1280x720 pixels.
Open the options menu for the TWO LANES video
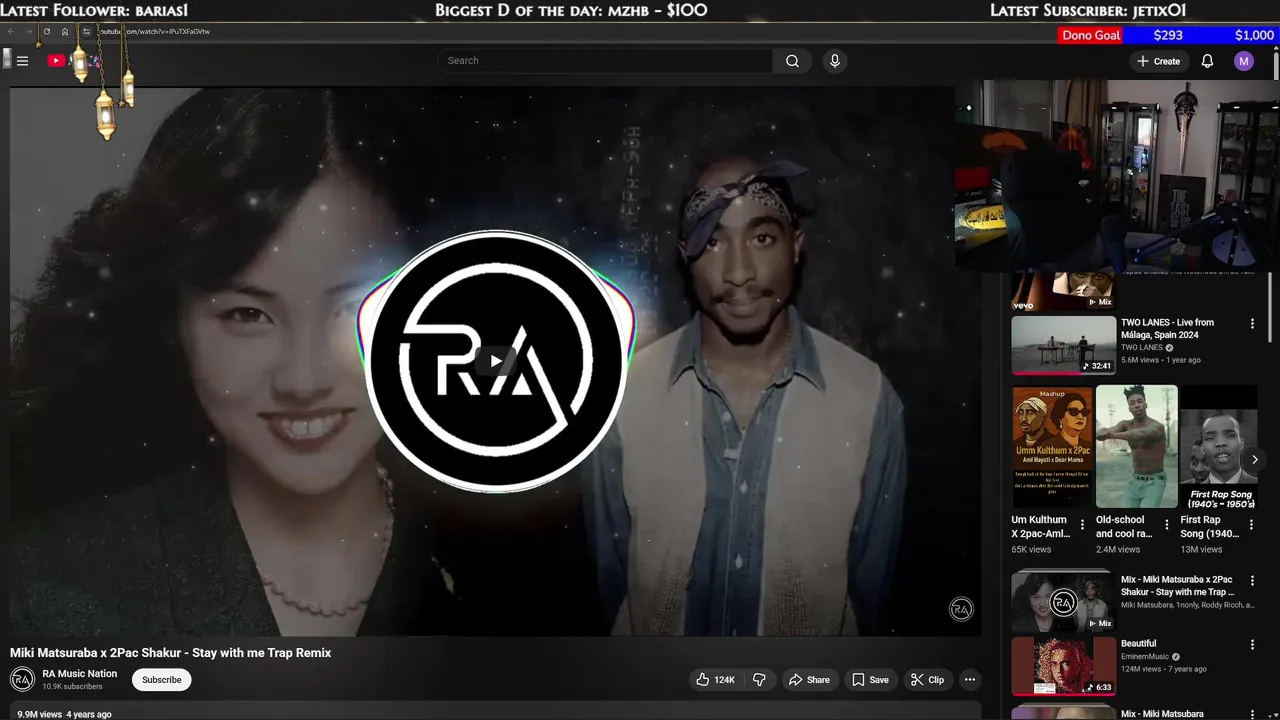1252,324
